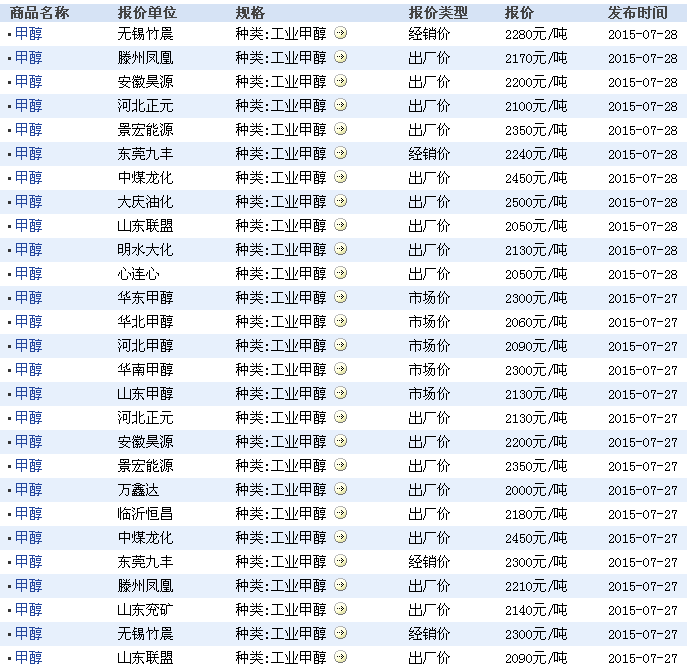Click arrow icon in 无锡竹晨 2015-07-27 row

(x=340, y=633)
